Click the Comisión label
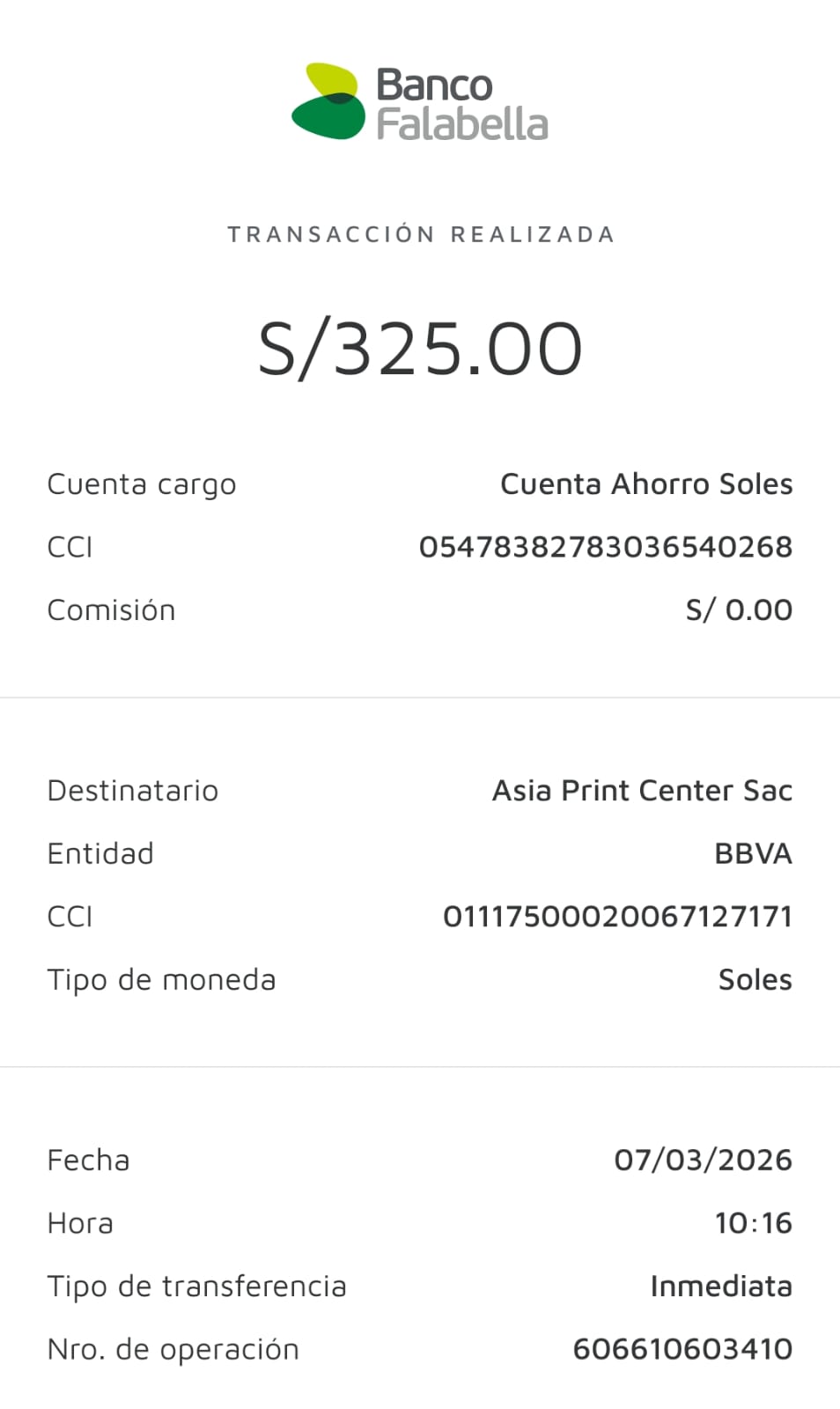840x1409 pixels. pyautogui.click(x=111, y=610)
